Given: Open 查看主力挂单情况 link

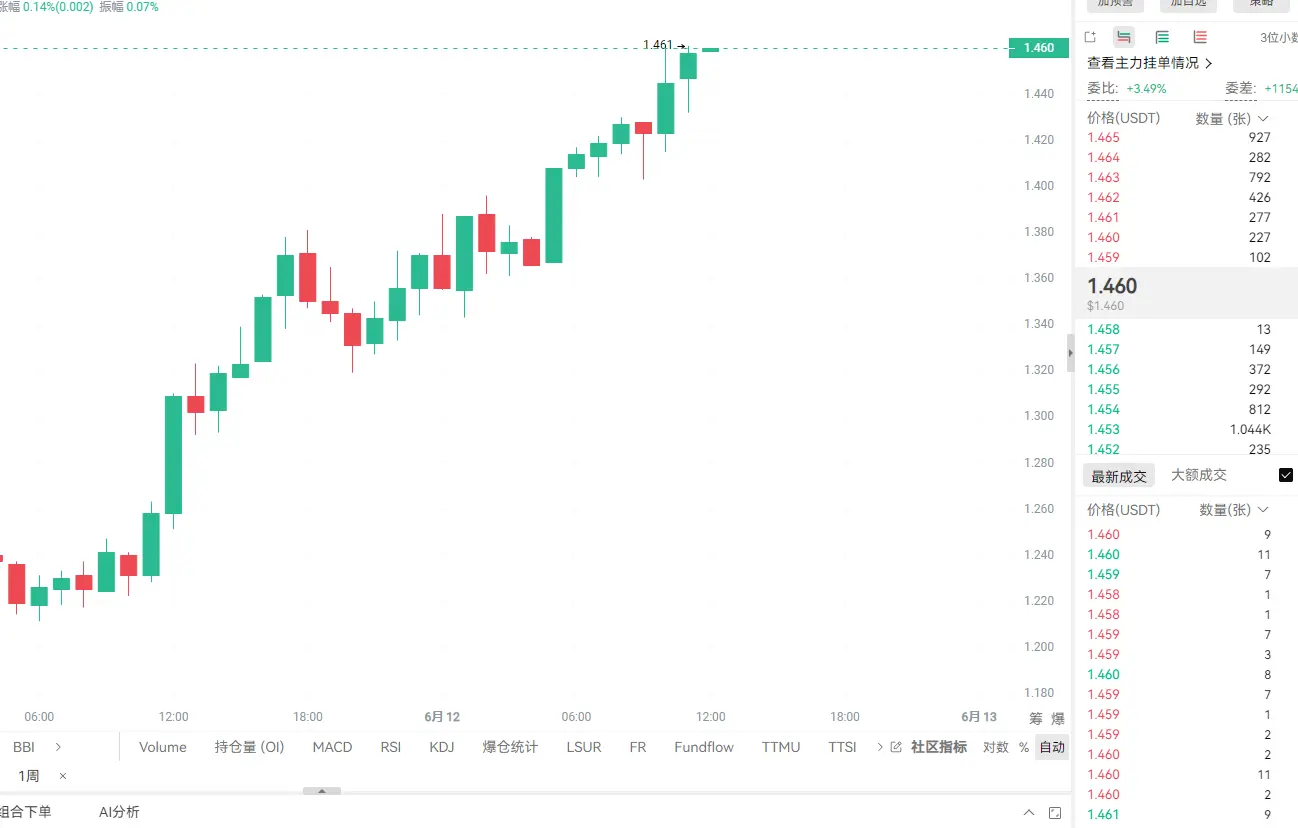Looking at the screenshot, I should click(1150, 63).
